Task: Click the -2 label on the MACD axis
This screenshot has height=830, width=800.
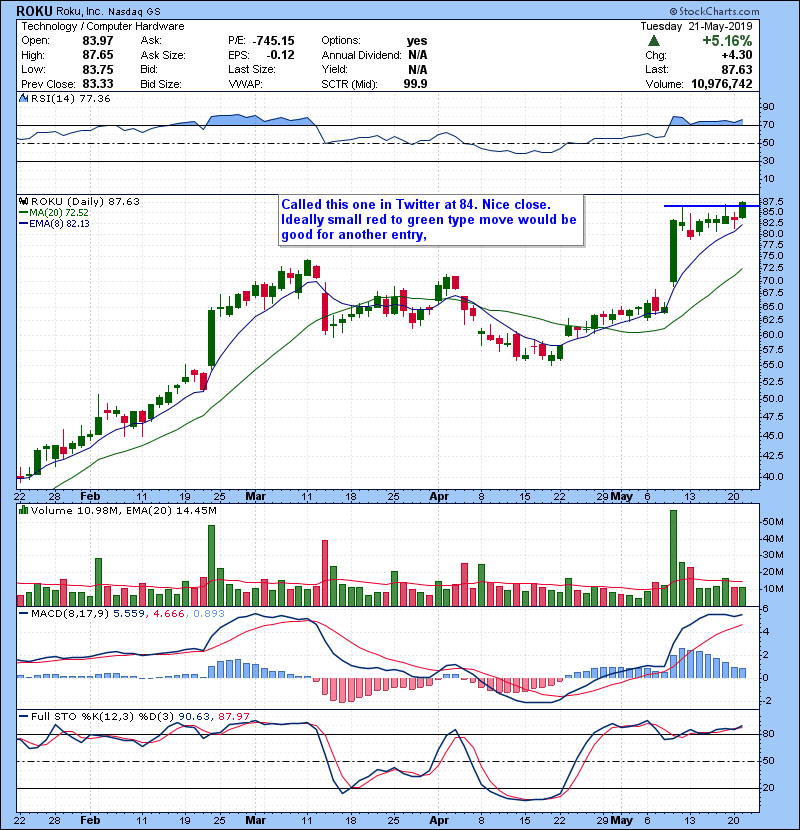Action: 768,701
